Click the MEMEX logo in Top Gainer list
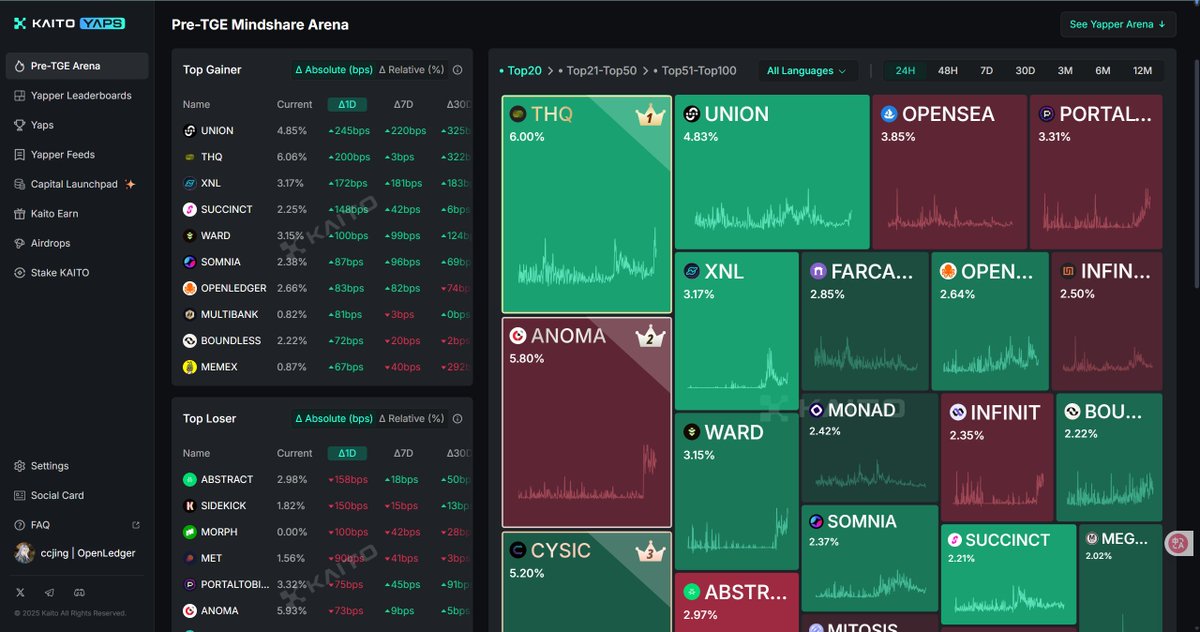 (190, 367)
